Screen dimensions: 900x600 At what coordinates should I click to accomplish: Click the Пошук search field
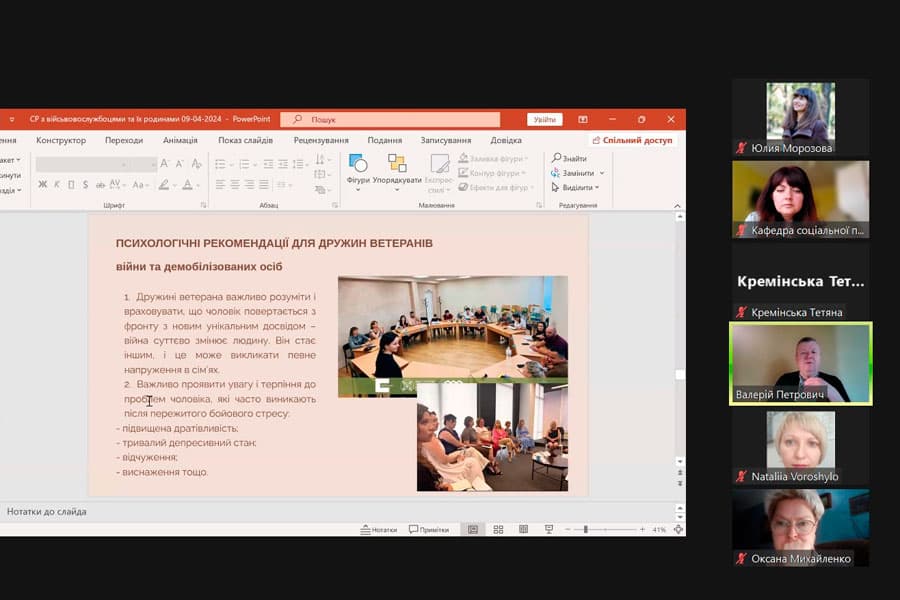pyautogui.click(x=390, y=119)
